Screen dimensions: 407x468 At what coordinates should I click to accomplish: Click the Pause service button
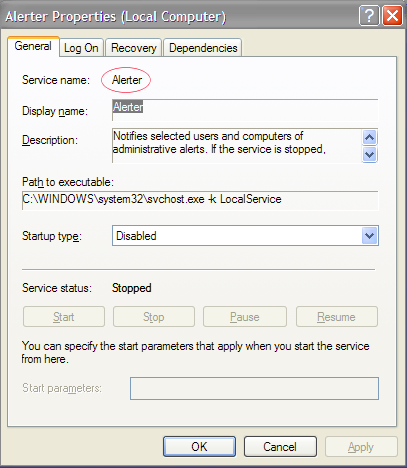[x=245, y=317]
